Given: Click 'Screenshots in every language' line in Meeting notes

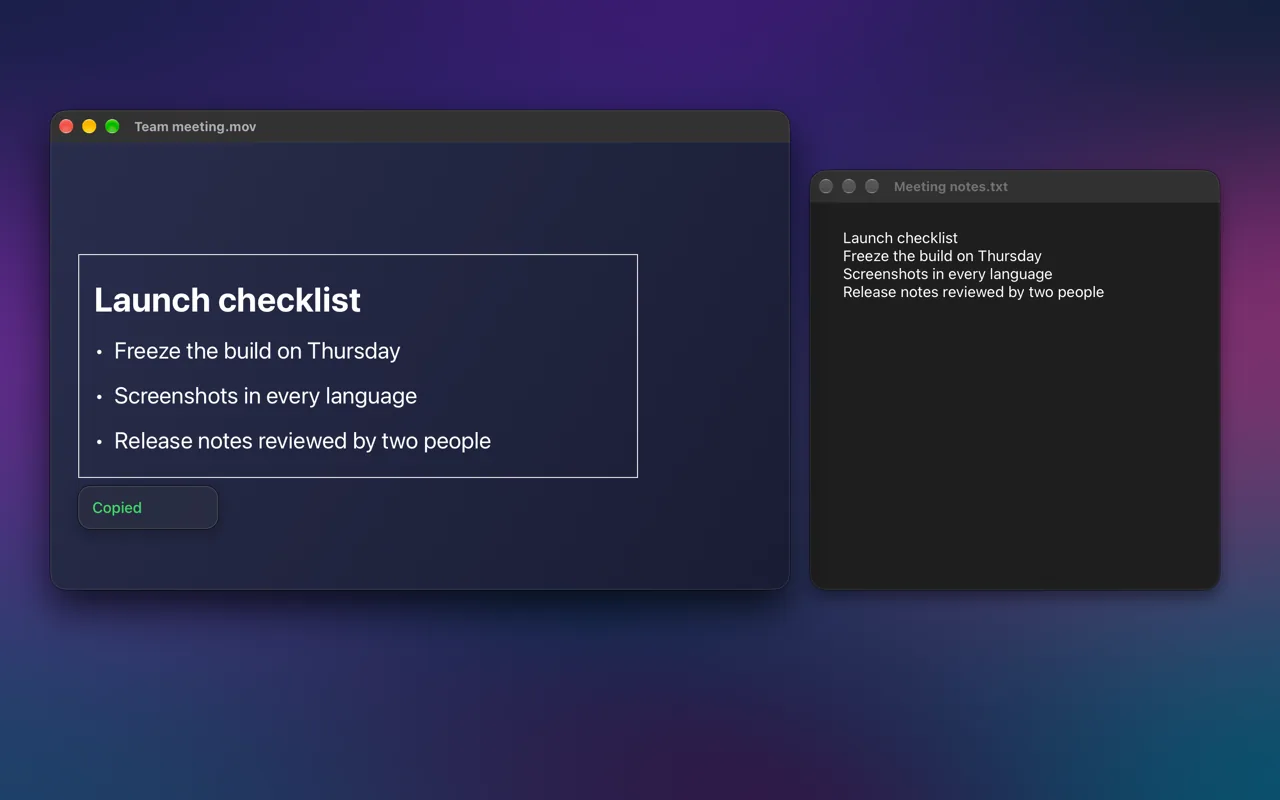Looking at the screenshot, I should tap(947, 274).
